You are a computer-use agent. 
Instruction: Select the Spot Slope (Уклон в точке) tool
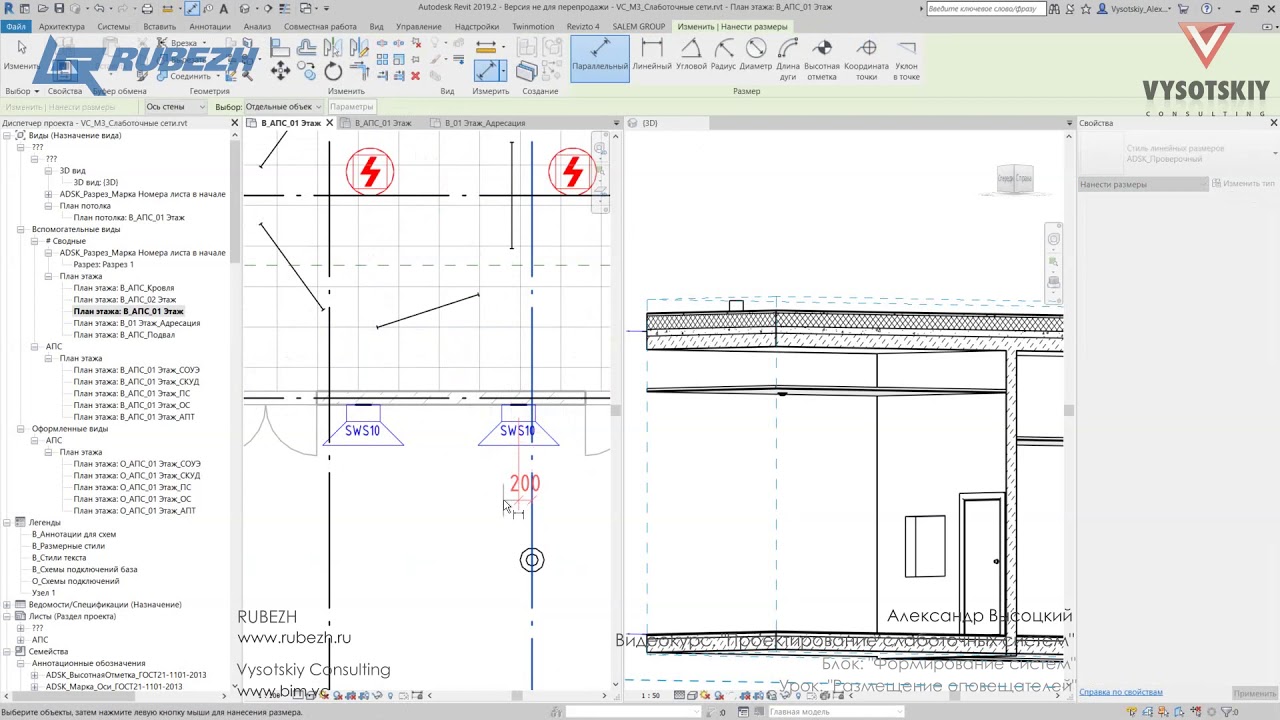pyautogui.click(x=906, y=58)
